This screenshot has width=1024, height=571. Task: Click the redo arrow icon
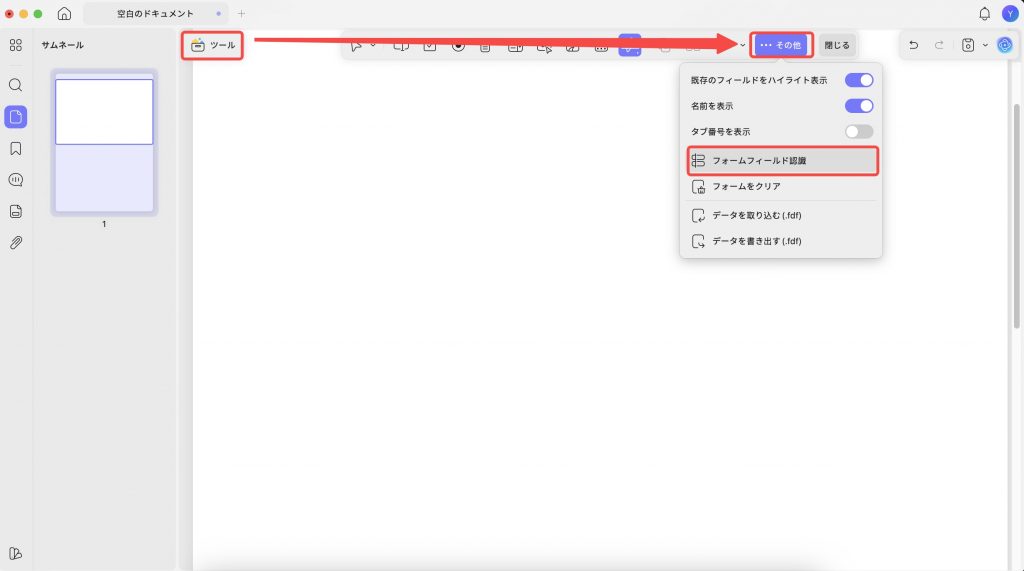click(x=939, y=45)
